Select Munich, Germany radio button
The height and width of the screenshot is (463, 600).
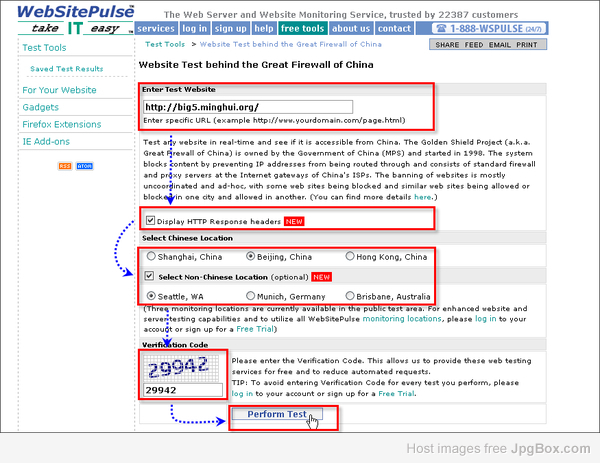click(x=250, y=296)
